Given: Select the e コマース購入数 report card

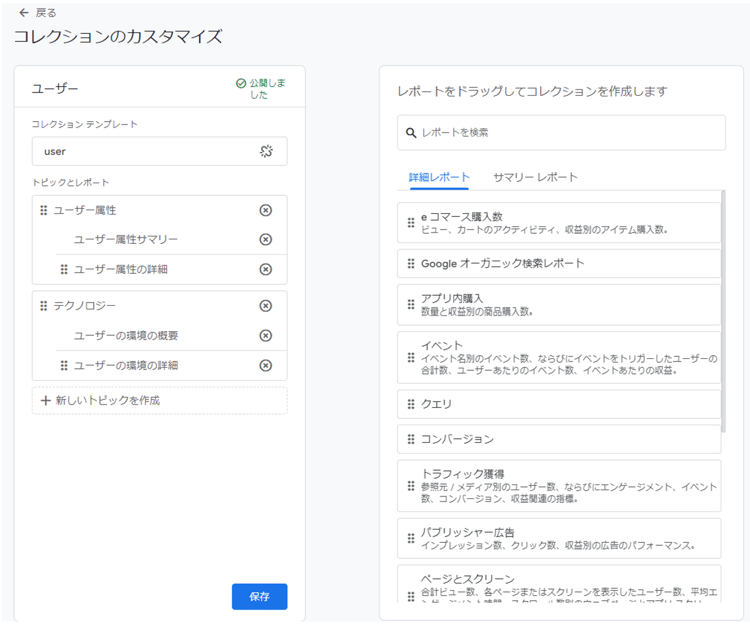Looking at the screenshot, I should point(559,223).
